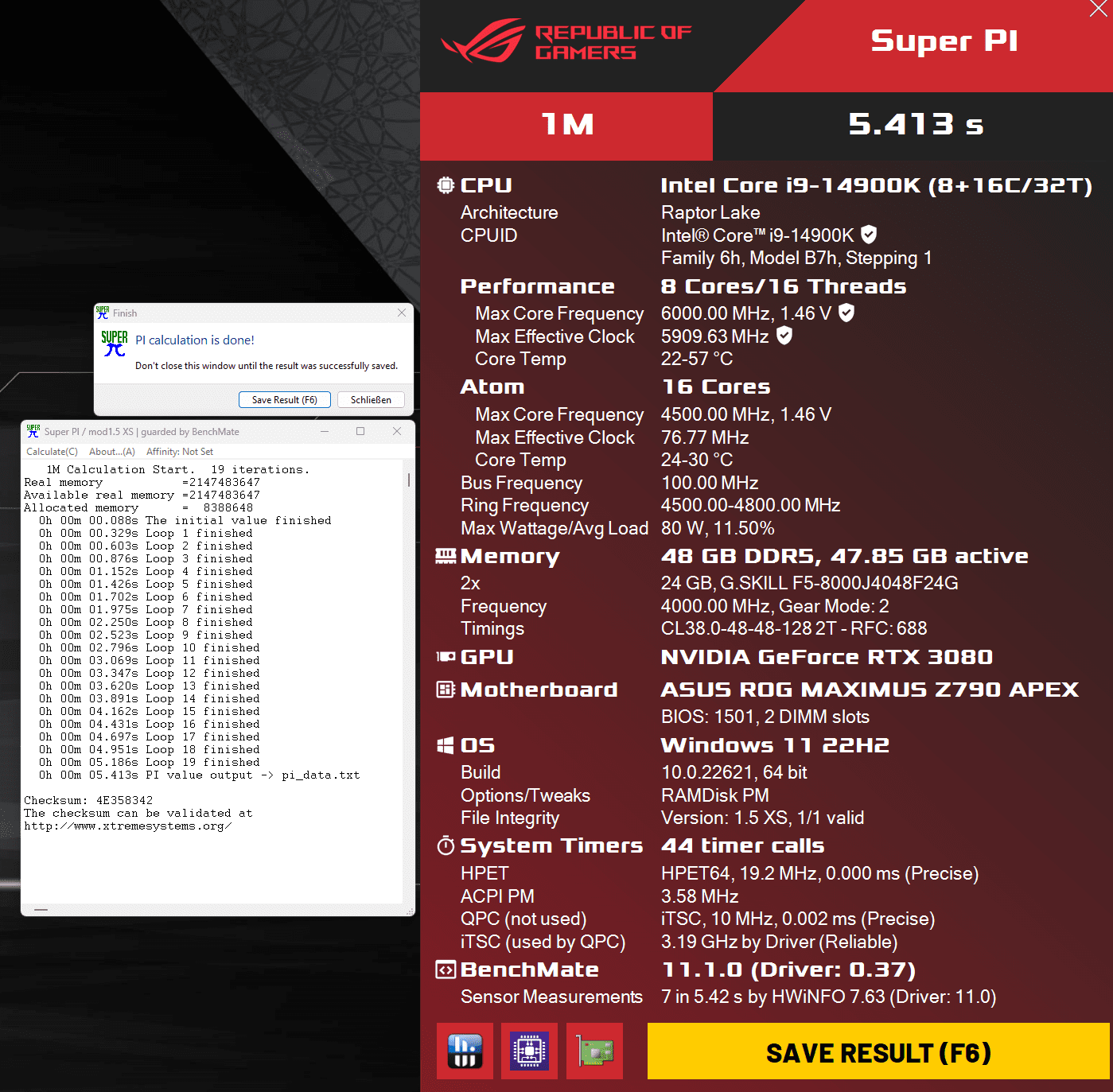
Task: Click the Republic of Gamers logo
Action: 566,41
